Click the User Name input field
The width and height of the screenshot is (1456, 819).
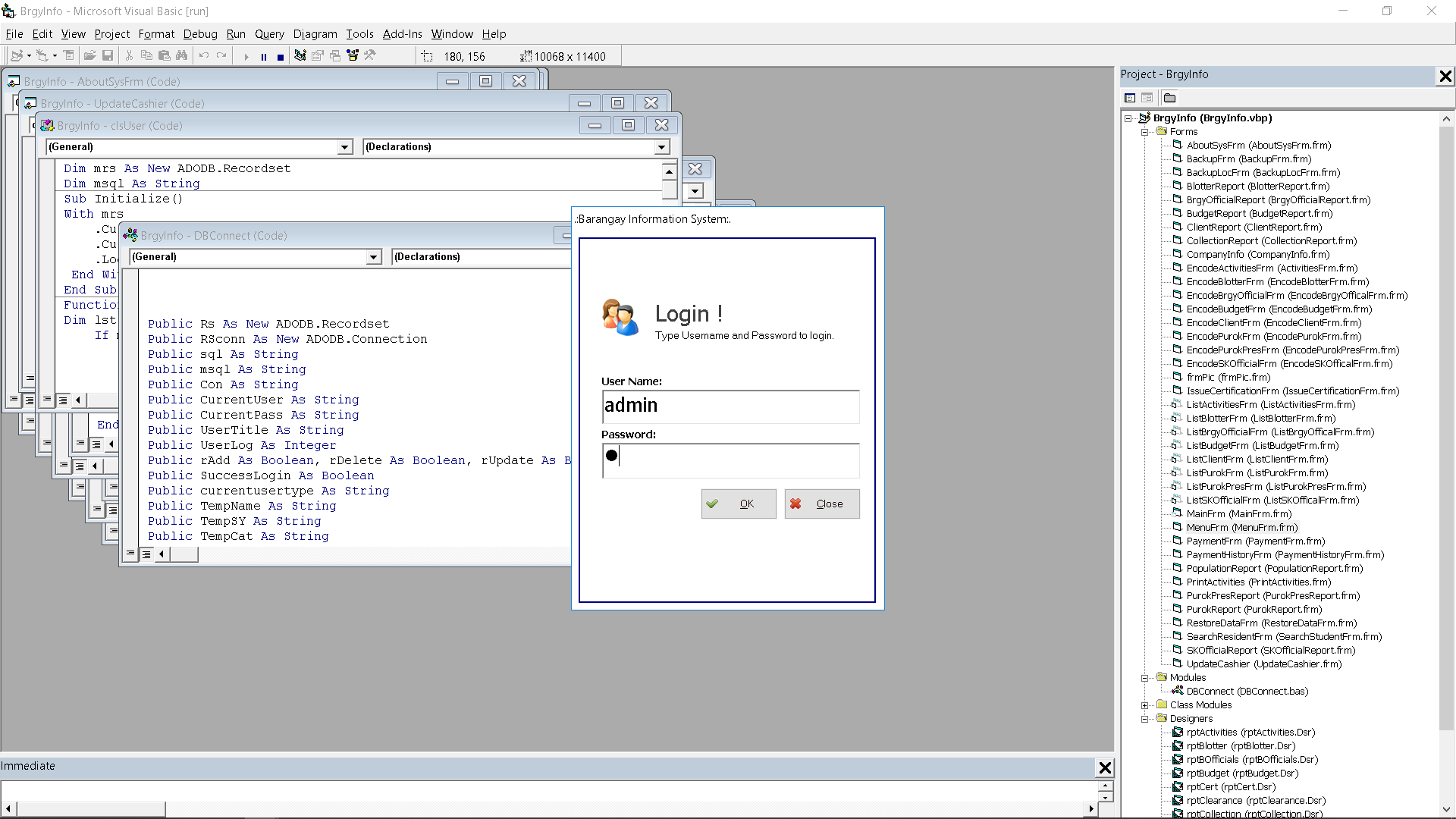pos(729,406)
